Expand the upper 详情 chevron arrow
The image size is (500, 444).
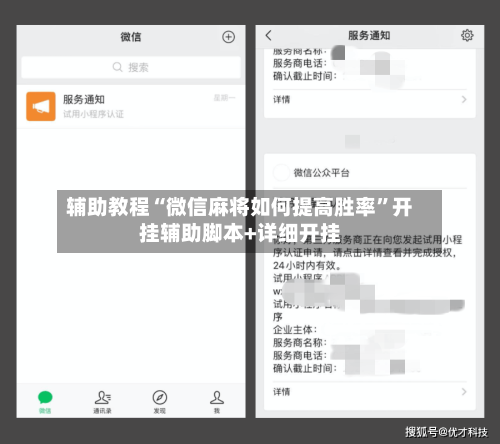(464, 99)
